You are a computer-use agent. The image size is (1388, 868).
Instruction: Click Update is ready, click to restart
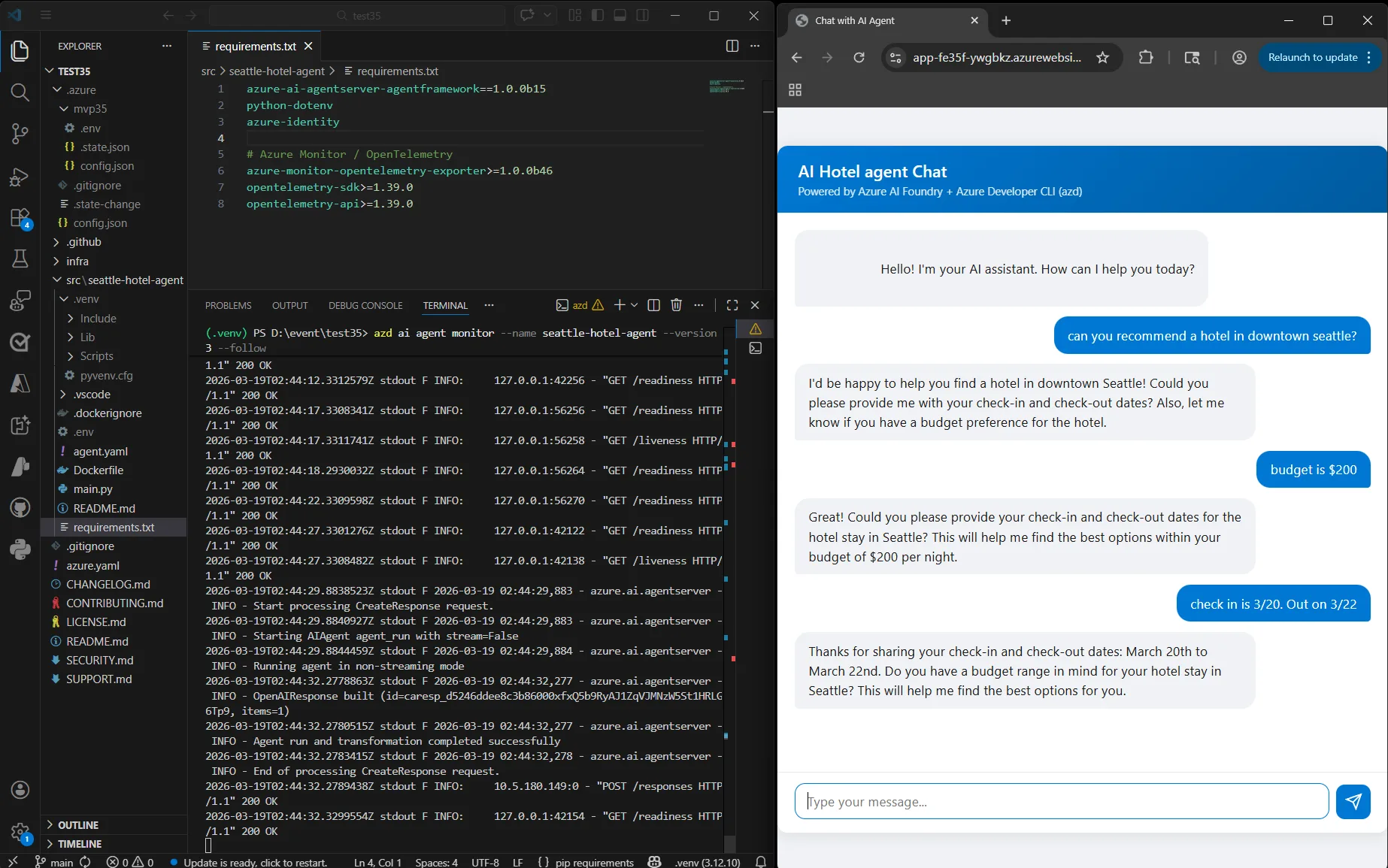252,862
